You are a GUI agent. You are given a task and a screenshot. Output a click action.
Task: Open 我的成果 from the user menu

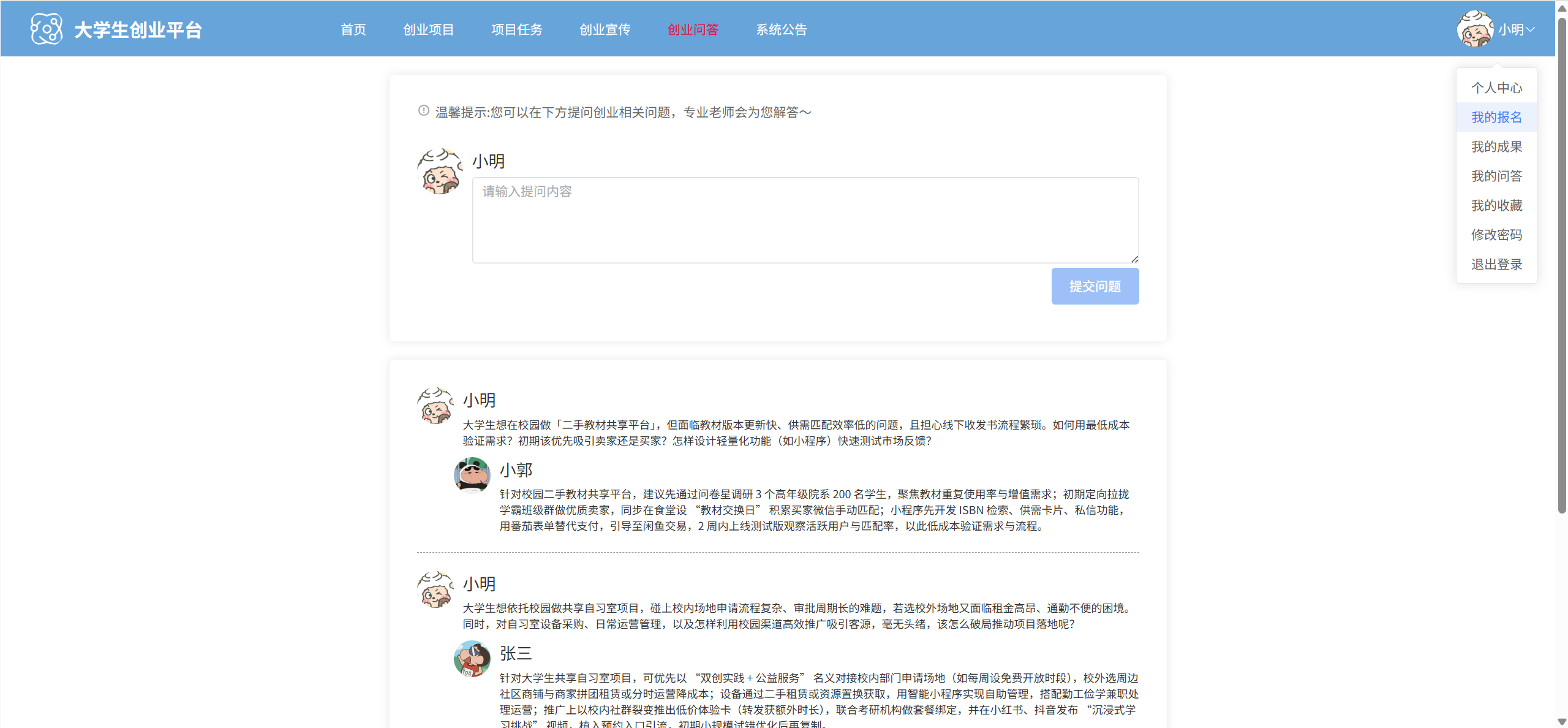tap(1496, 146)
